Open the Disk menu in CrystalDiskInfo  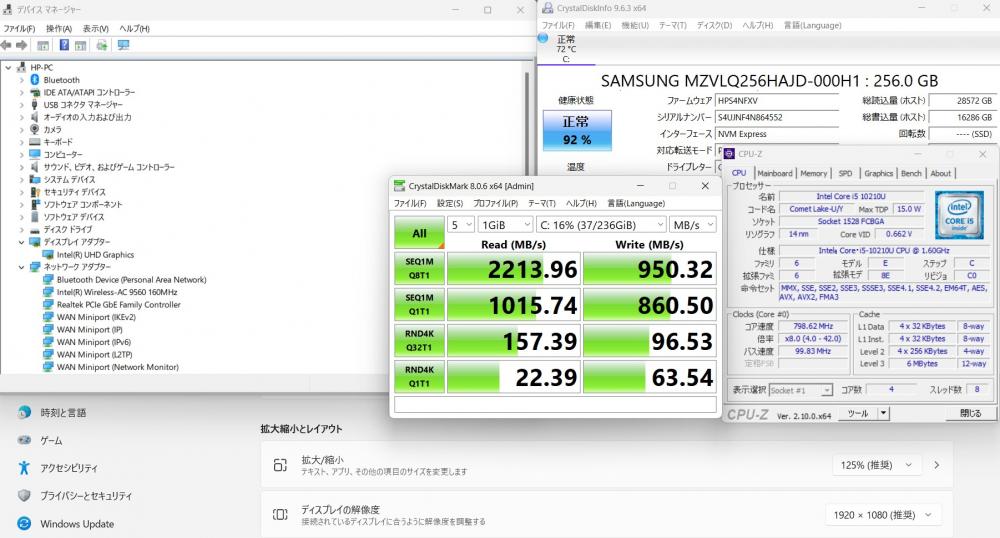(x=714, y=25)
